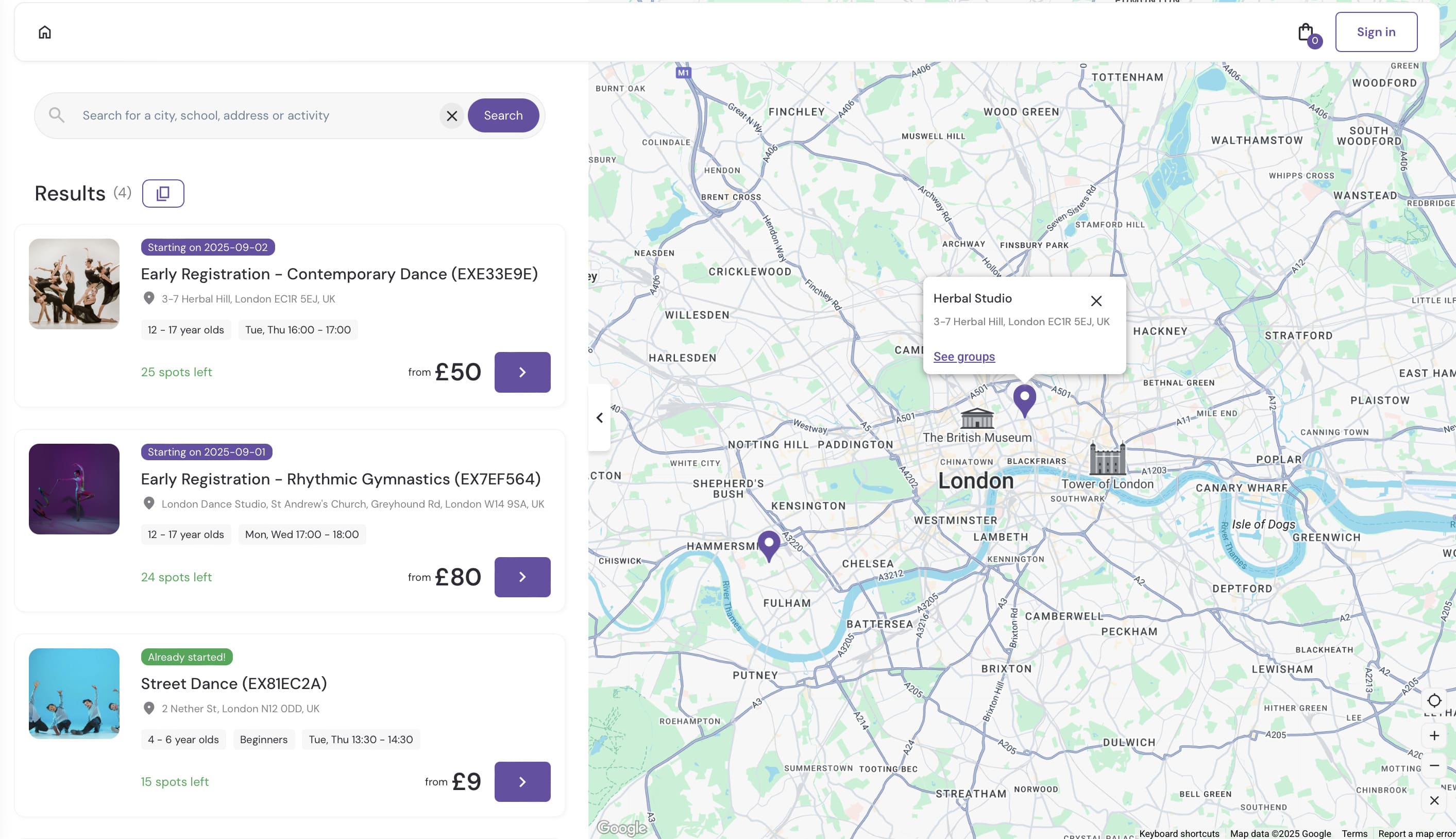Screen dimensions: 1456x839
Task: Collapse the map with left chevron
Action: [x=600, y=418]
